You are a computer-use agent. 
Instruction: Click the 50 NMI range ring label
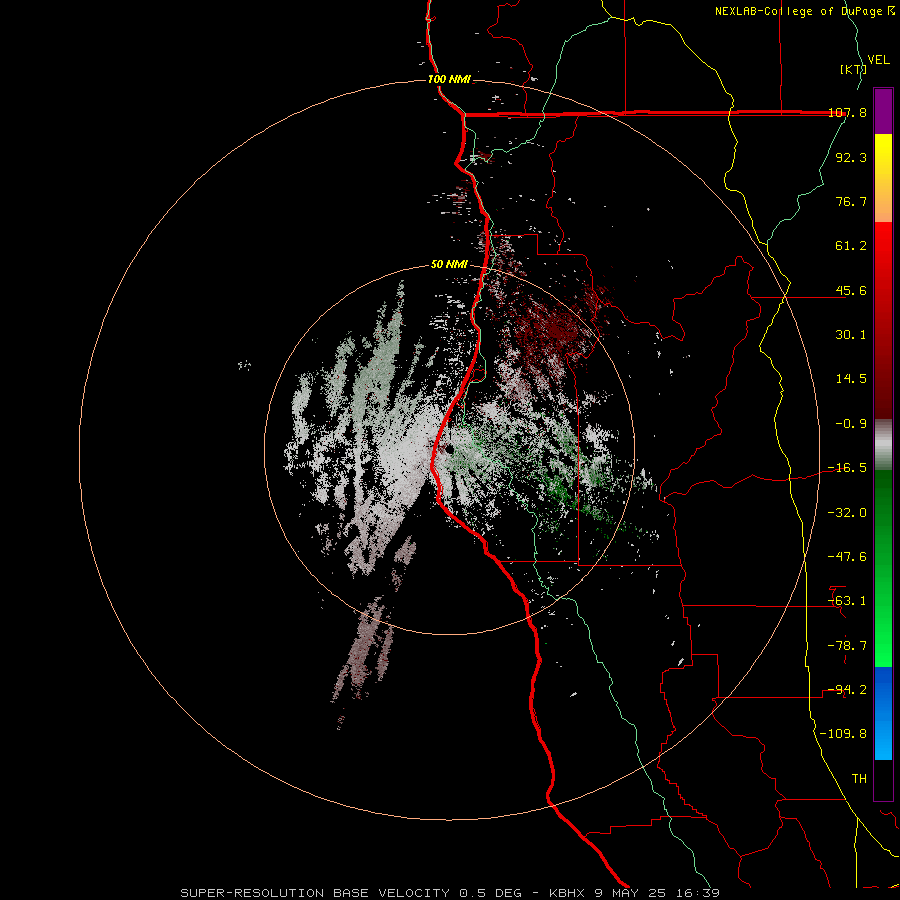coord(449,264)
